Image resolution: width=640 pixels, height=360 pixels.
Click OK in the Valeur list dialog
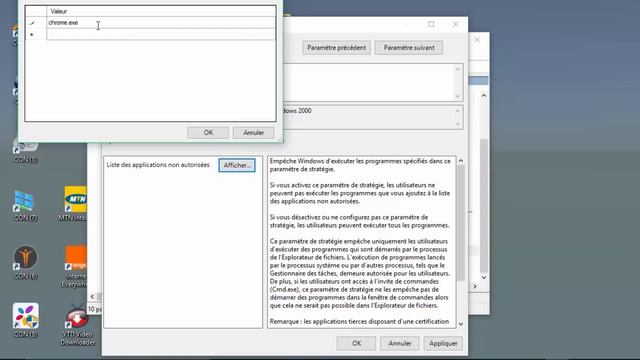[x=208, y=133]
